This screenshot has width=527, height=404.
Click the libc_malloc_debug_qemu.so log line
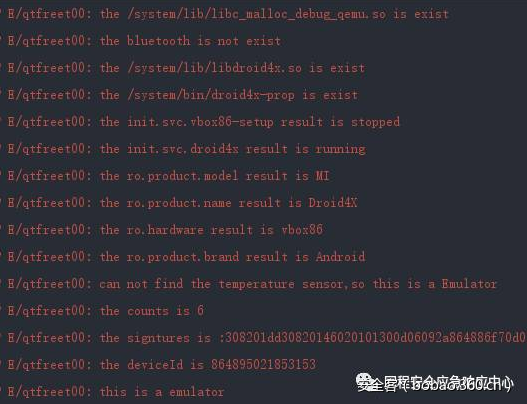pyautogui.click(x=228, y=14)
